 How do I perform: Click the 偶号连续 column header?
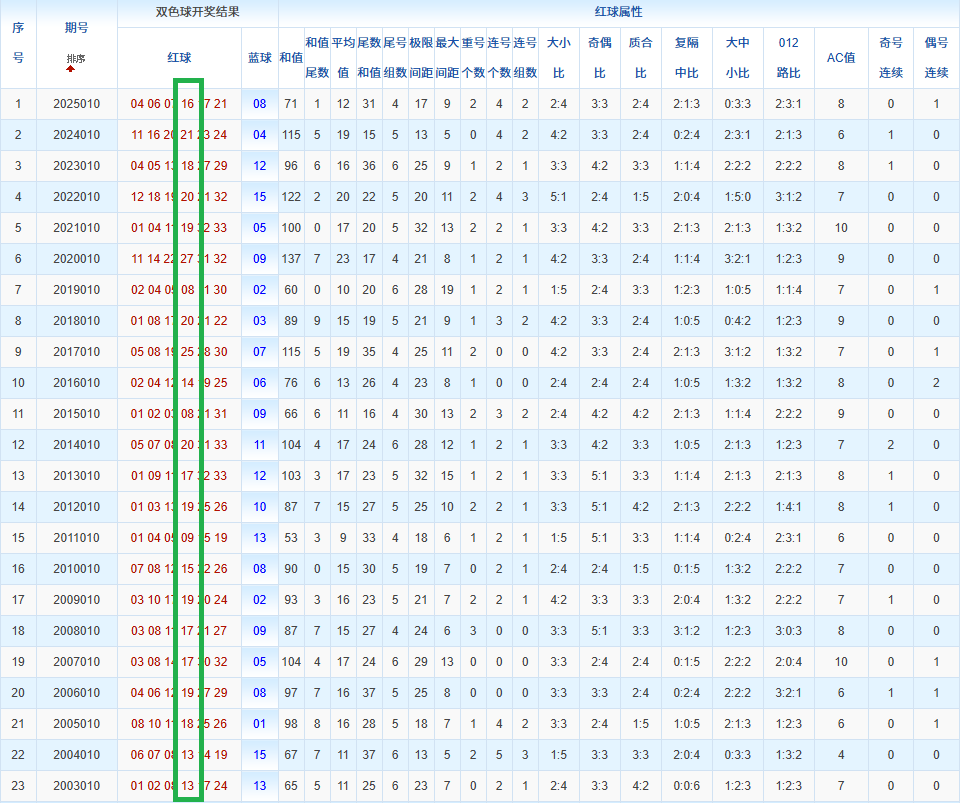click(936, 58)
